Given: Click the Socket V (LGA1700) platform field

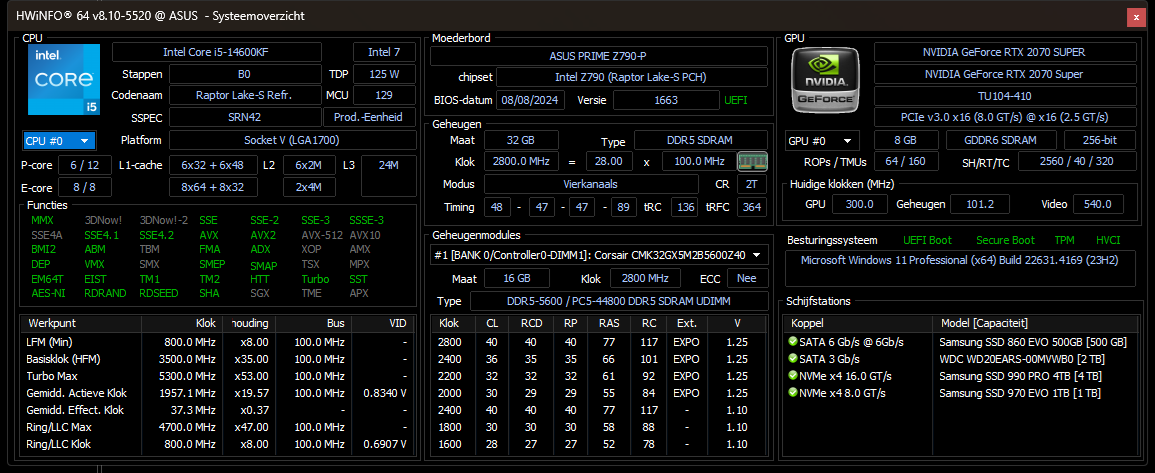Looking at the screenshot, I should (292, 140).
